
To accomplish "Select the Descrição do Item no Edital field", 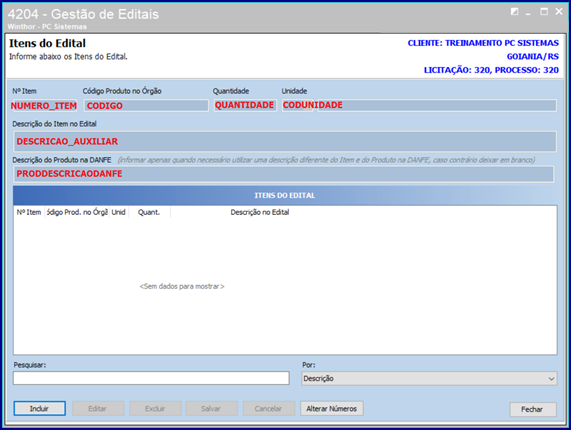I will 285,141.
